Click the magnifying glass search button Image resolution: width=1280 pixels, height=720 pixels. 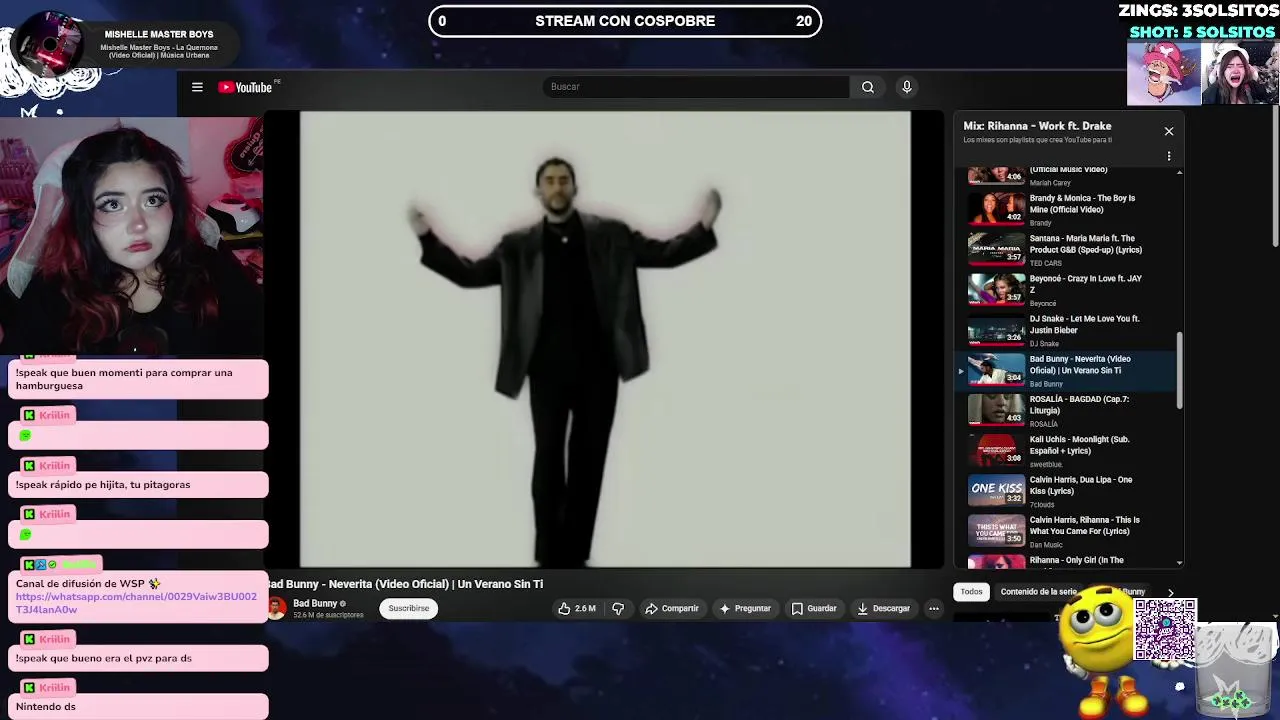click(x=868, y=87)
